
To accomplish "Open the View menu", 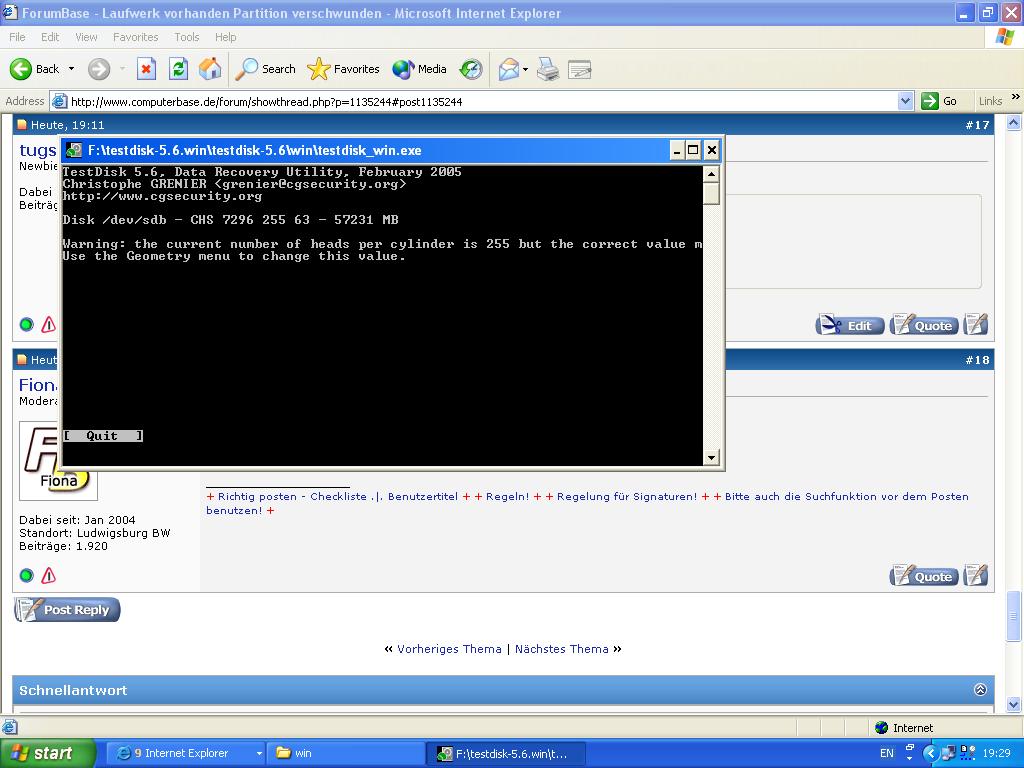I will coord(86,37).
